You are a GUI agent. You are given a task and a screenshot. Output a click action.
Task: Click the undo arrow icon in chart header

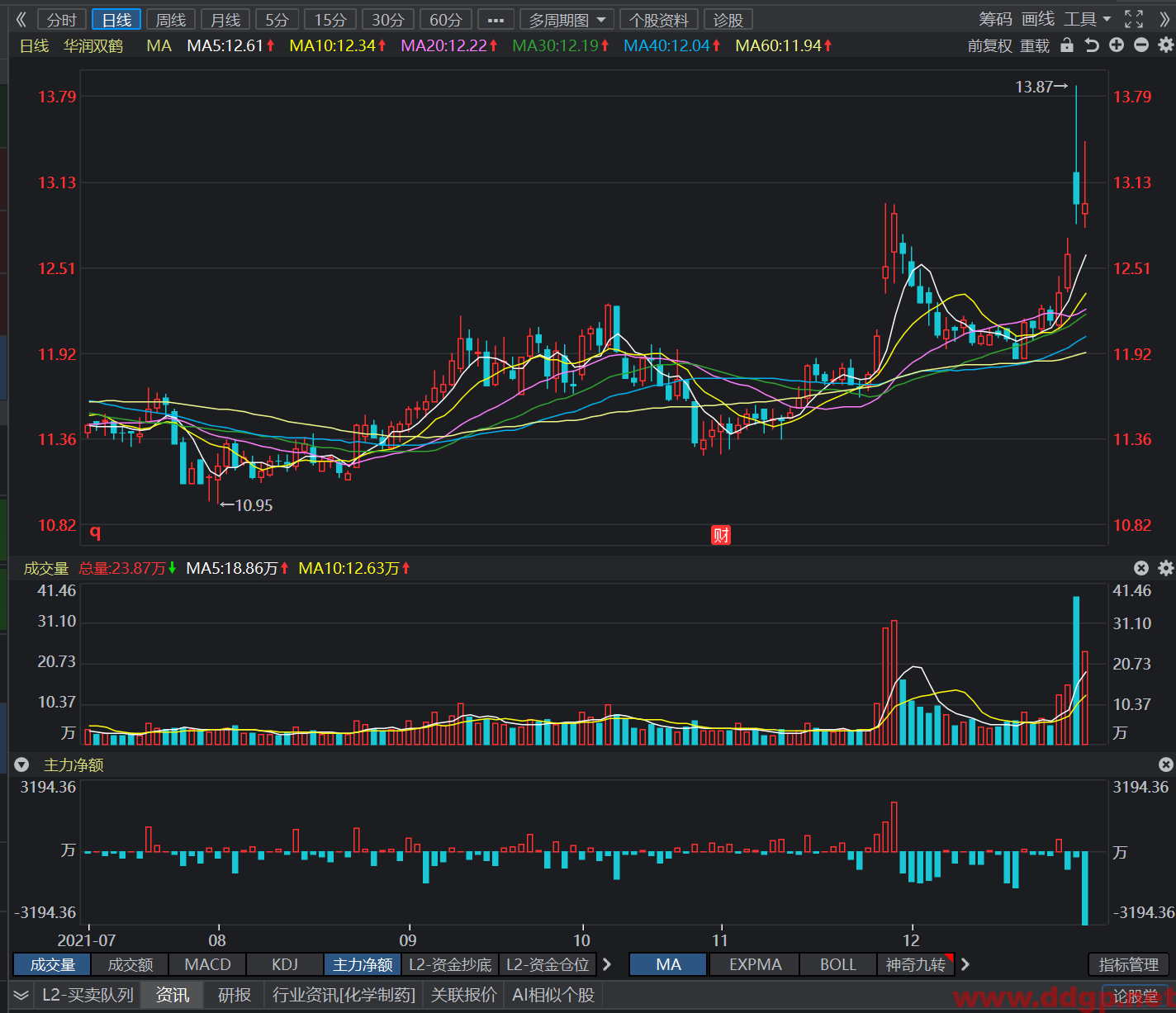coord(1092,45)
